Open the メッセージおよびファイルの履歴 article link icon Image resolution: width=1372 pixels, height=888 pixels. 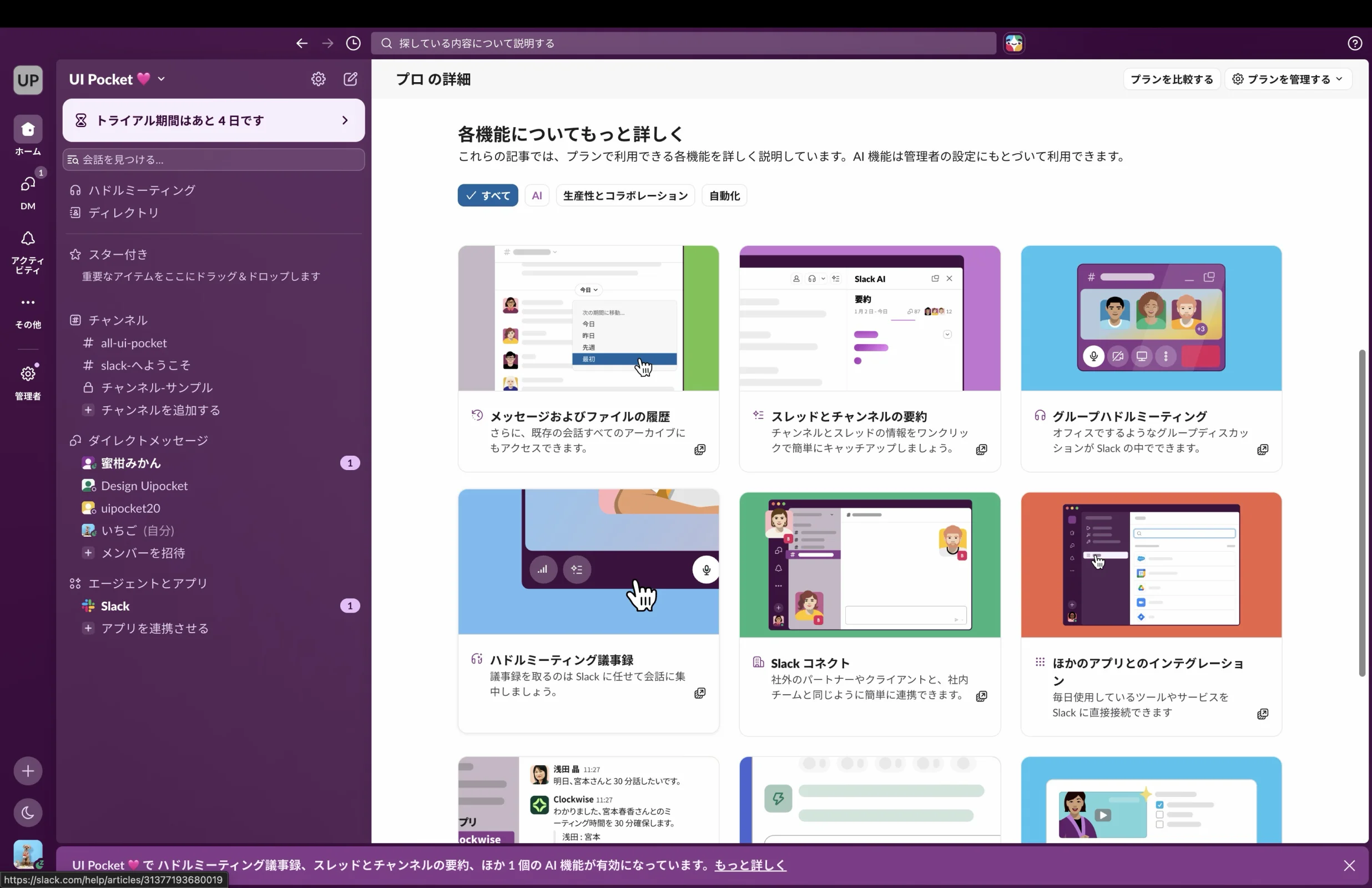[699, 450]
